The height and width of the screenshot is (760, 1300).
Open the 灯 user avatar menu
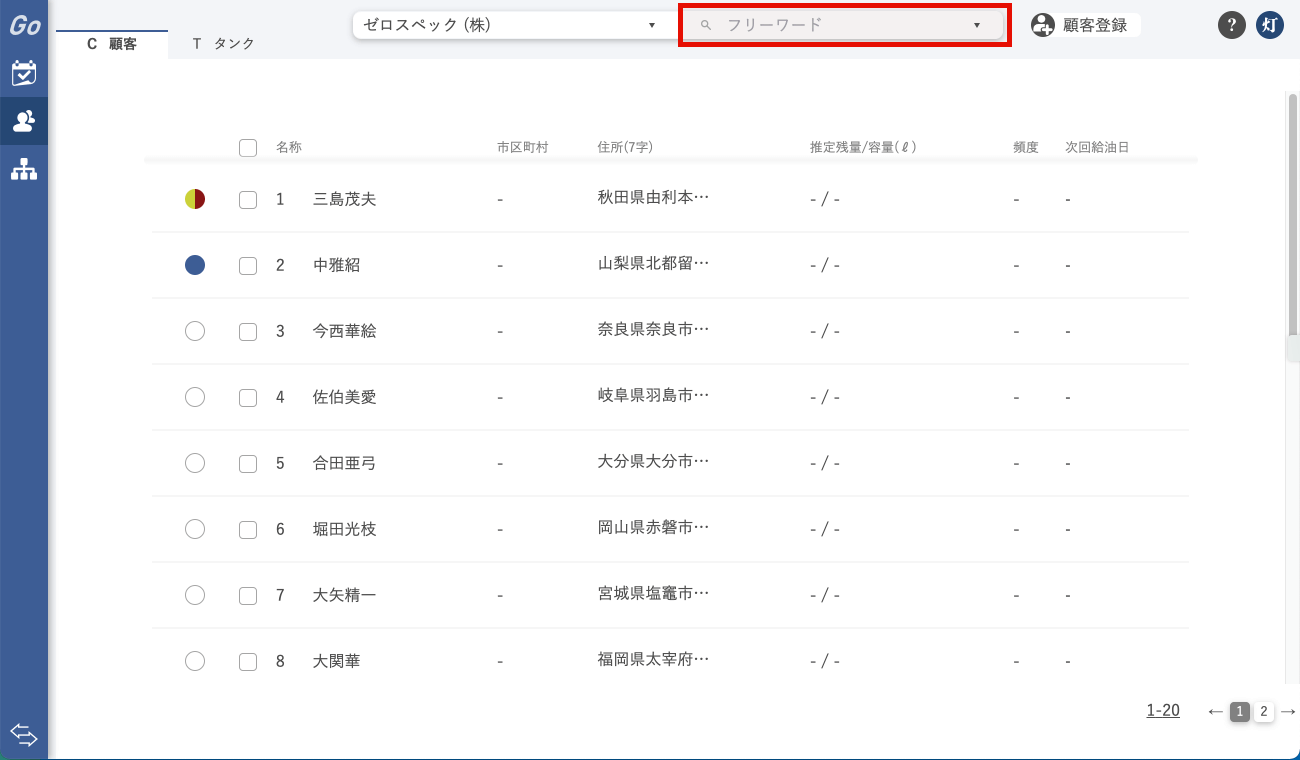point(1270,25)
